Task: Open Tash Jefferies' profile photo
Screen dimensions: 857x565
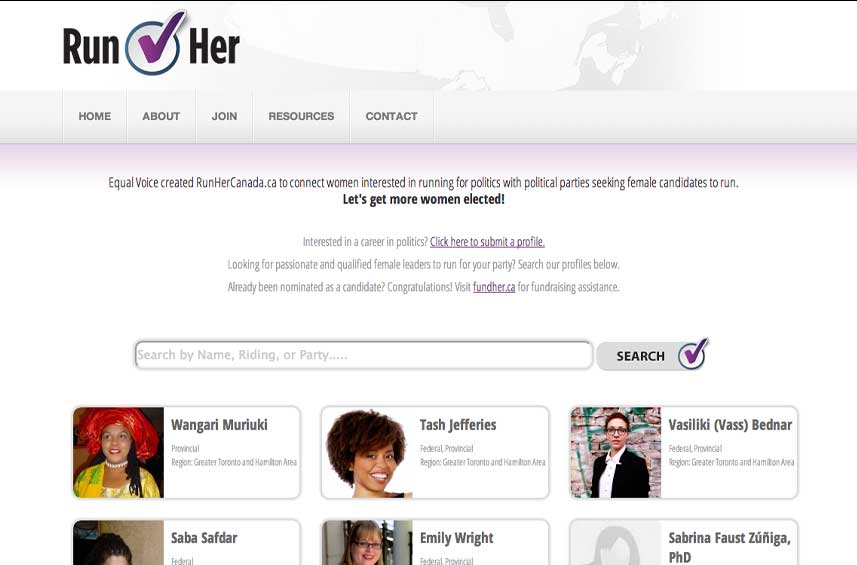Action: [367, 452]
